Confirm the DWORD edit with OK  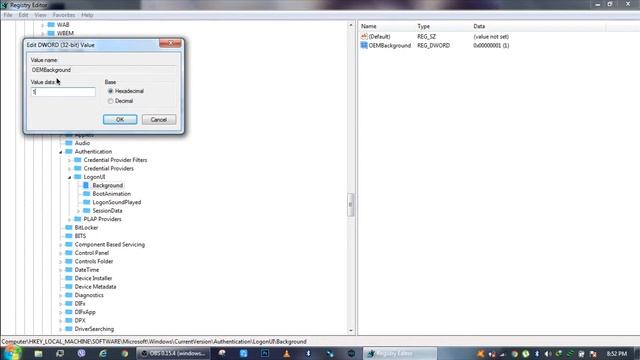[120, 120]
